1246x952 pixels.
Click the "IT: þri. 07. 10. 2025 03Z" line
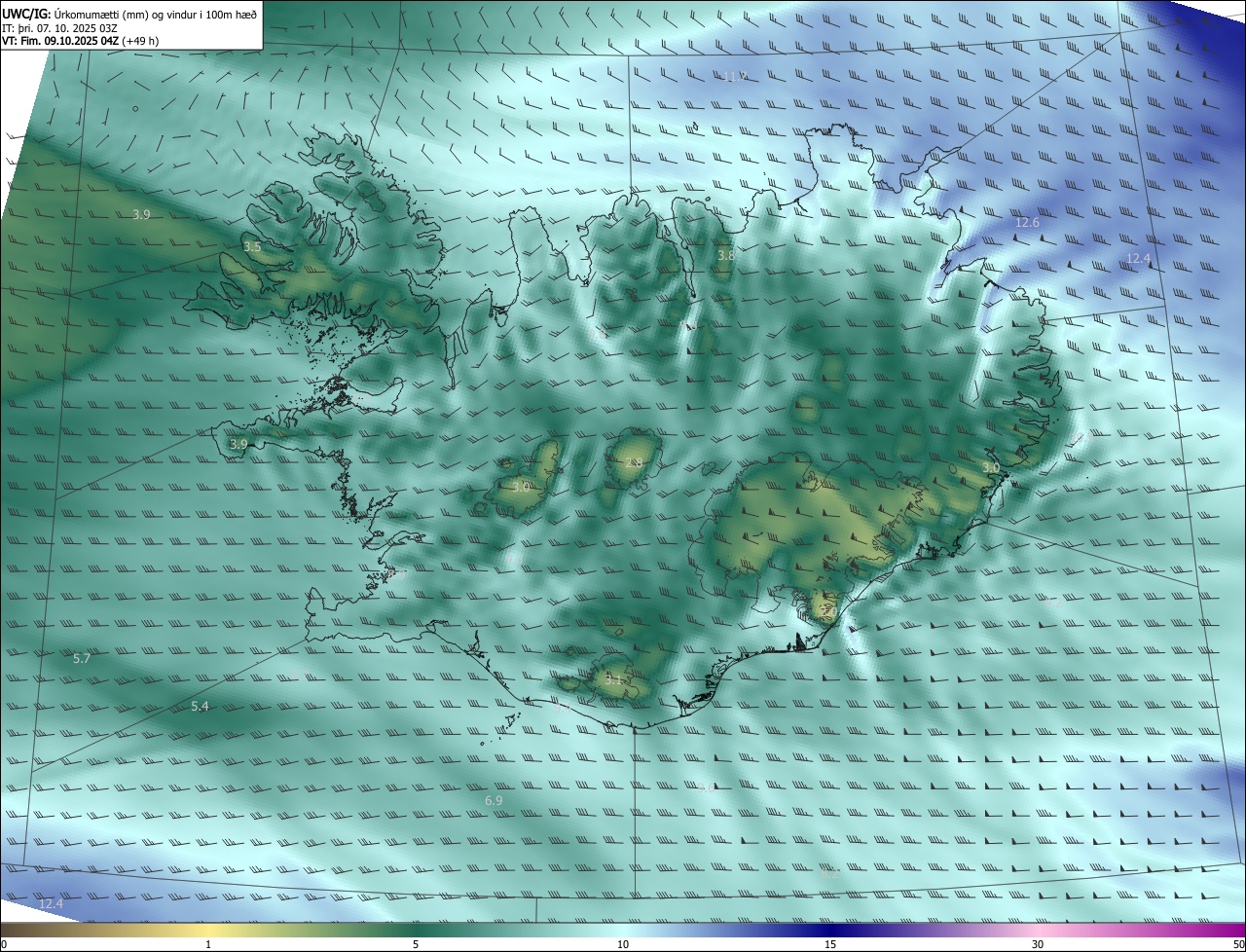(x=59, y=28)
